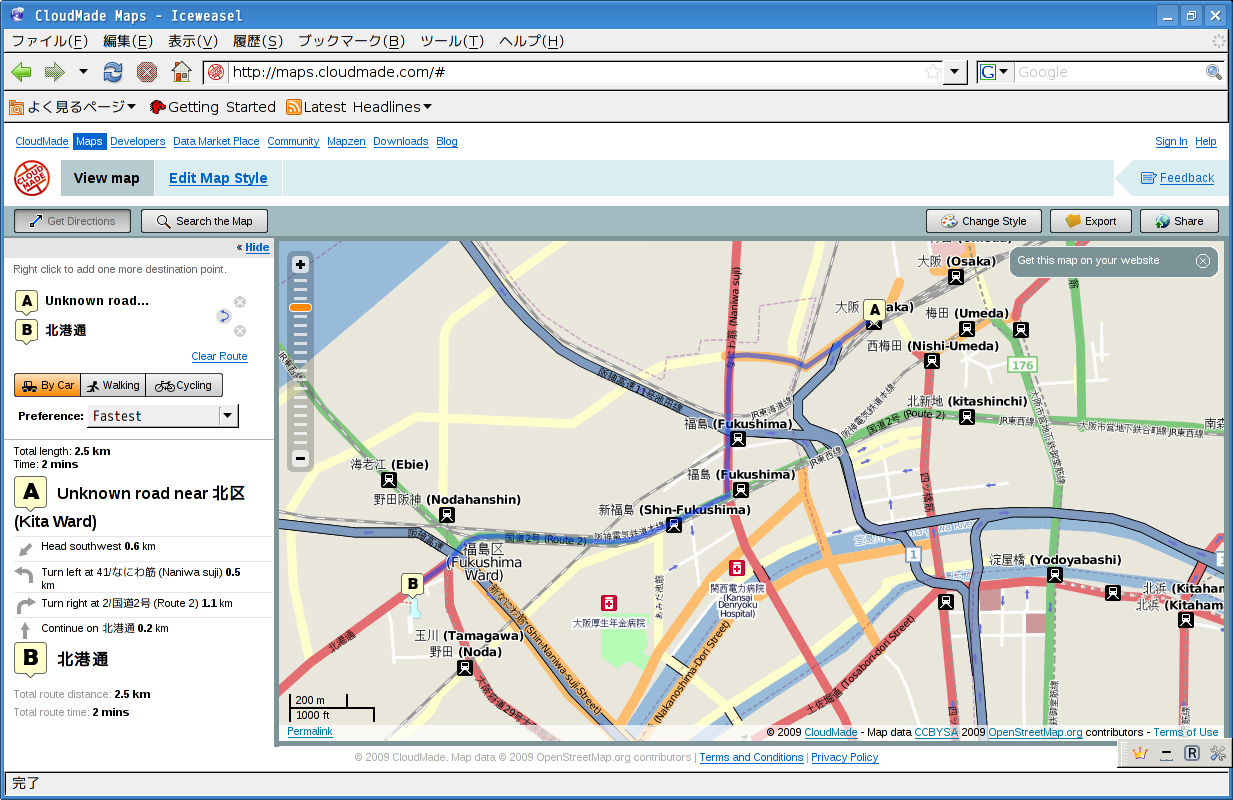Screen dimensions: 1233x800
Task: Reload the current page
Action: tap(113, 72)
